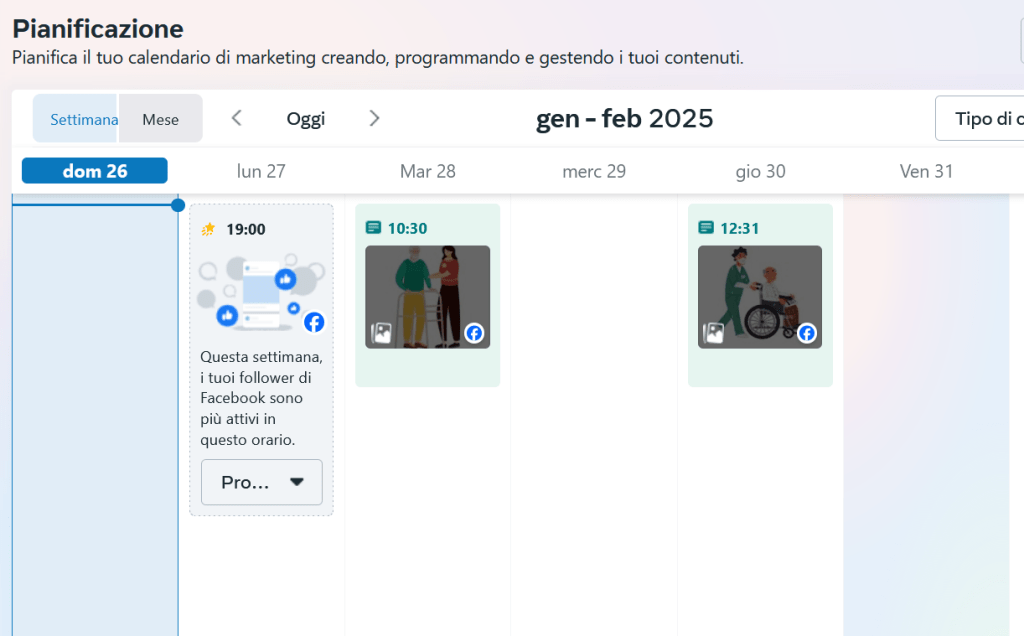
Task: Click the Facebook icon on the 10:30 post
Action: pos(474,333)
